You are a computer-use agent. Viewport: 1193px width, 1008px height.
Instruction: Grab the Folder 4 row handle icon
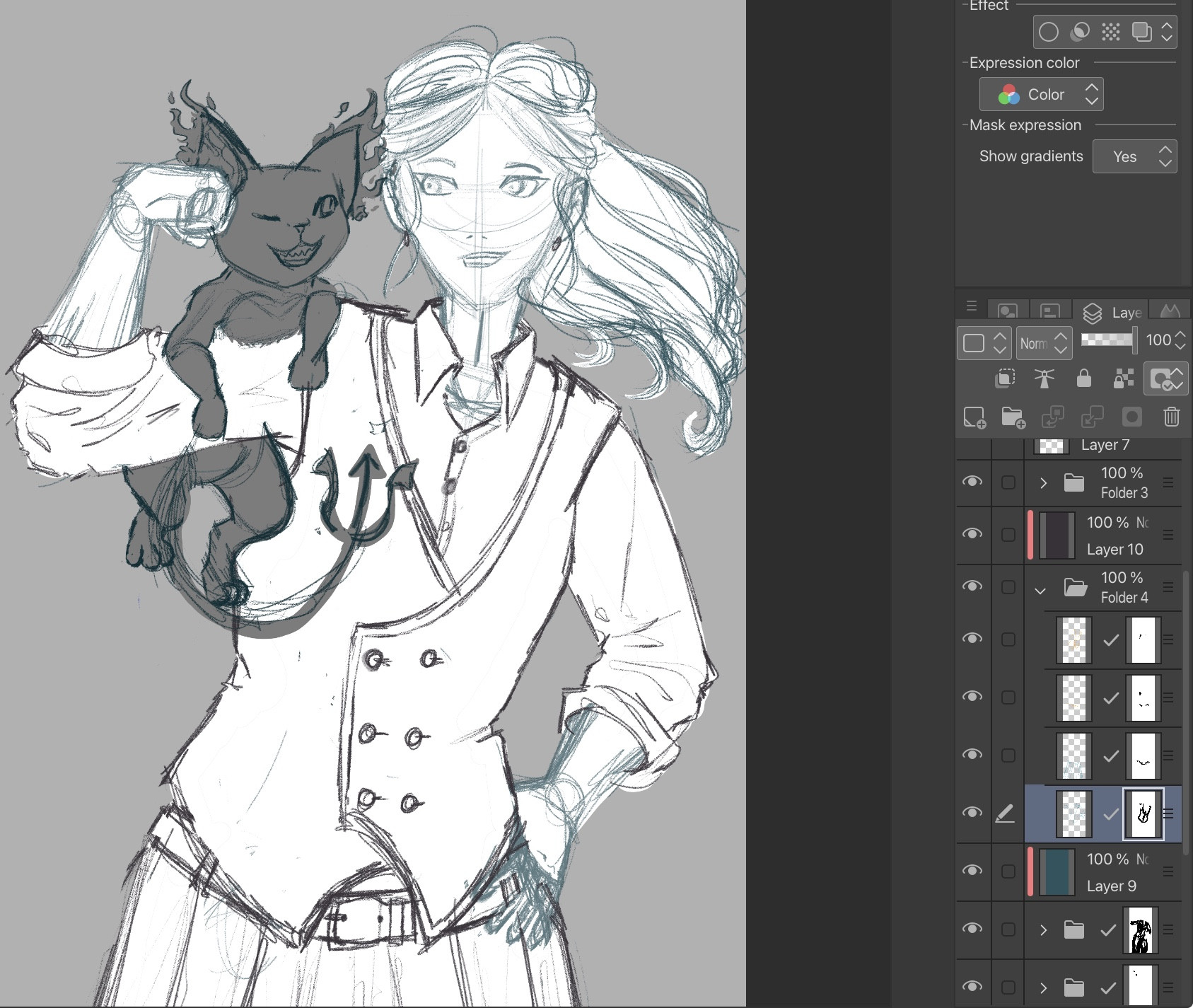point(1168,587)
